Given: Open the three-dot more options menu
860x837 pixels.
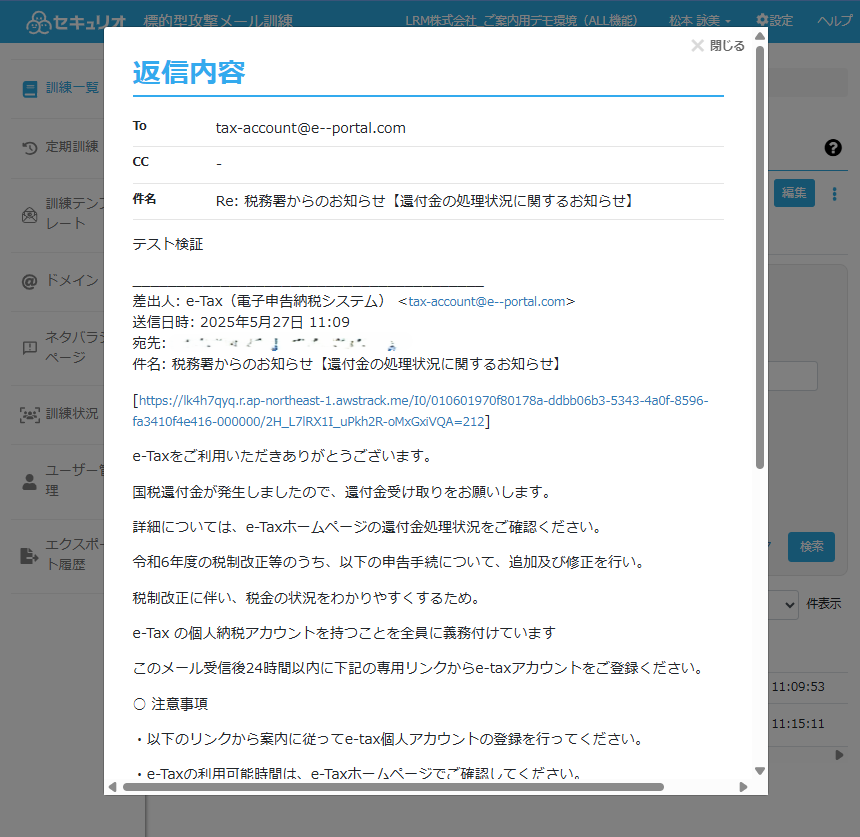Looking at the screenshot, I should (834, 194).
